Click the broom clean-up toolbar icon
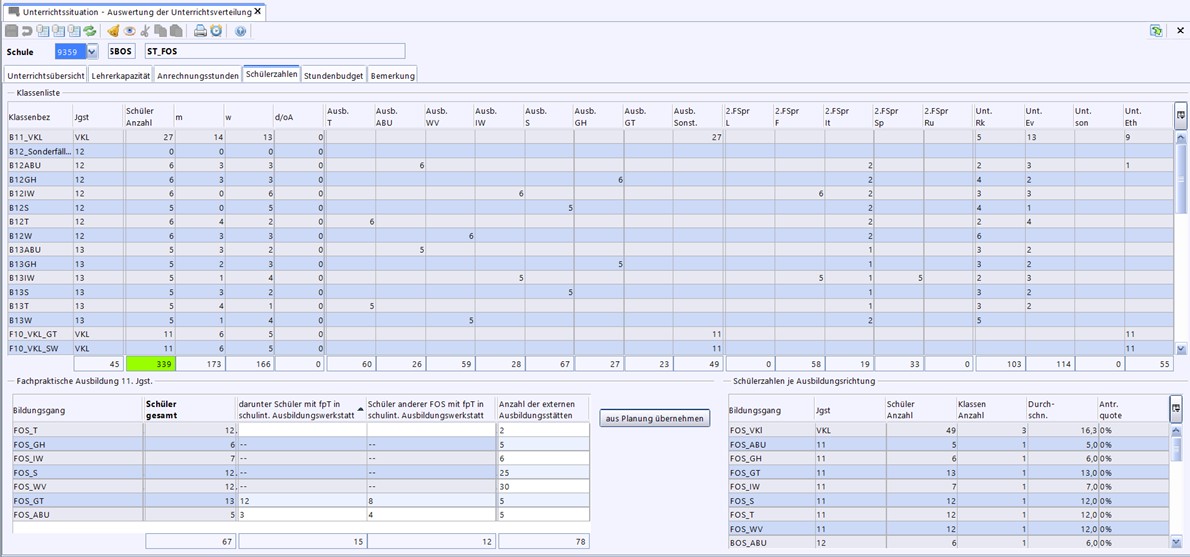The image size is (1190, 557). click(113, 31)
